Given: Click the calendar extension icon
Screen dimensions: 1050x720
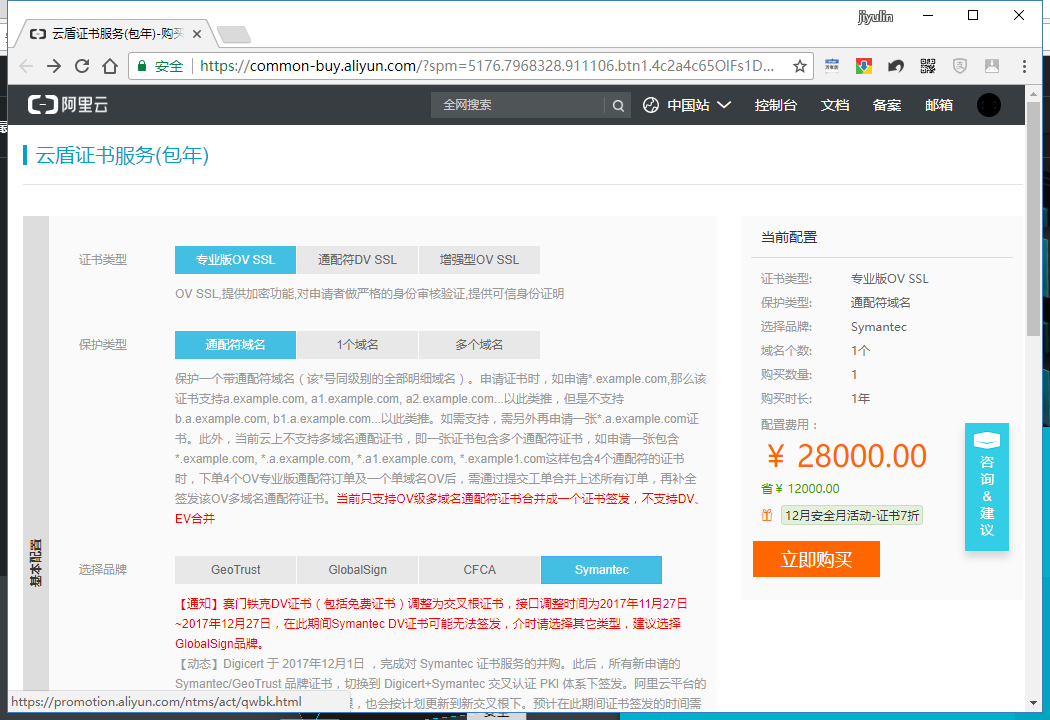Looking at the screenshot, I should [832, 66].
